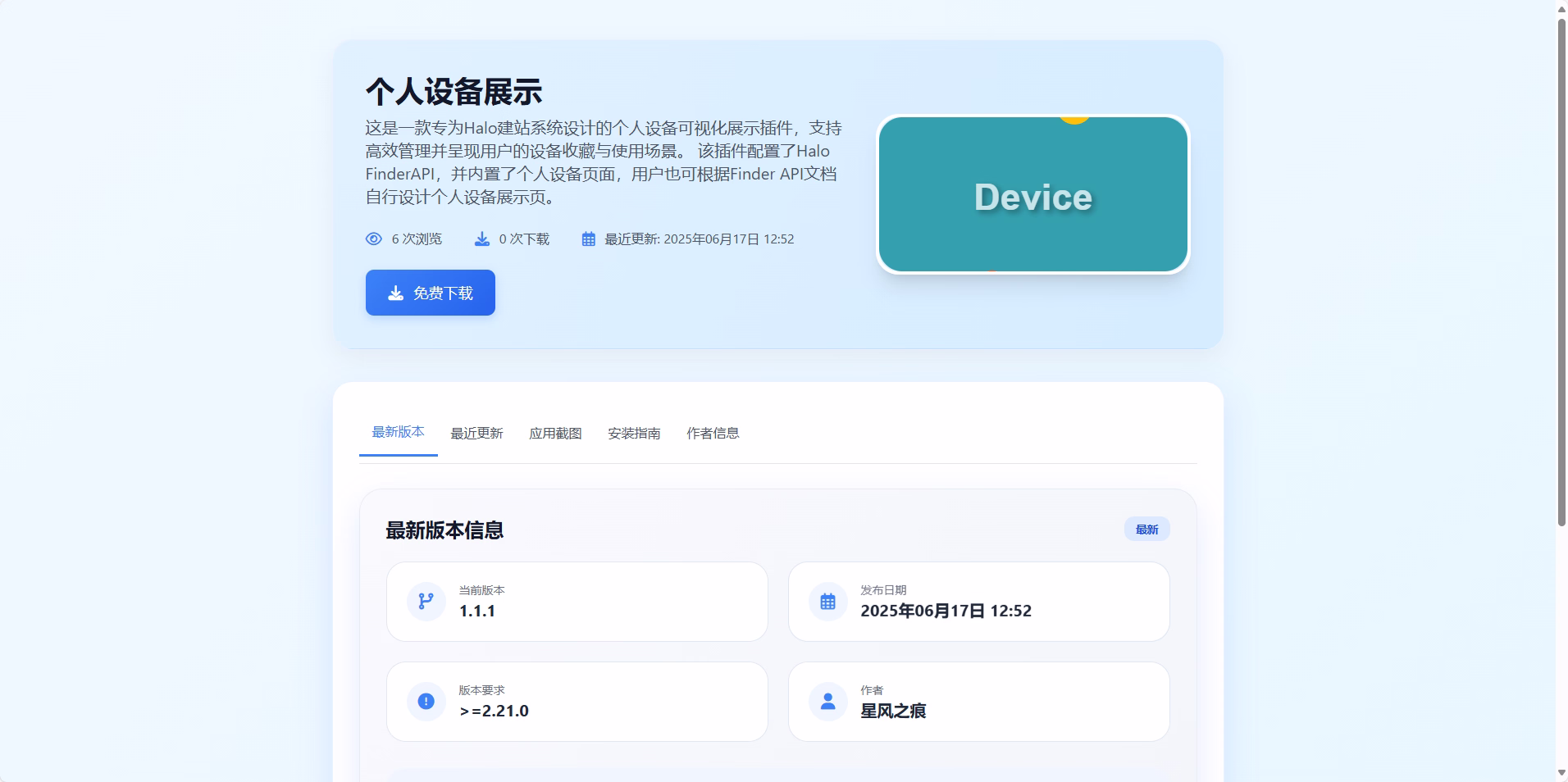Click the plugin description paragraph
Viewport: 1568px width, 782px height.
[604, 162]
